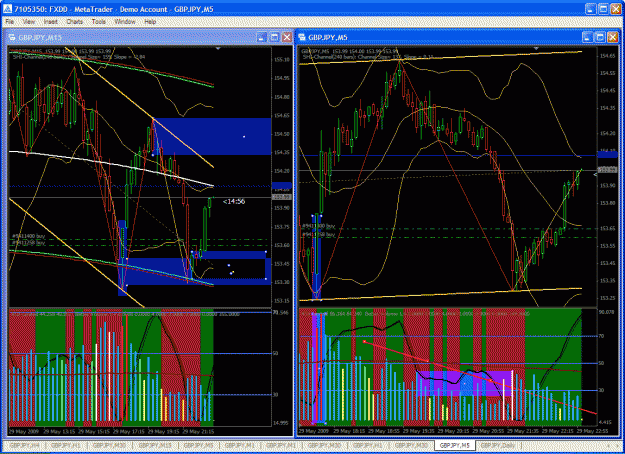Click the 154.80 price label on M15 chart
Image resolution: width=625 pixels, height=454 pixels.
tap(282, 97)
